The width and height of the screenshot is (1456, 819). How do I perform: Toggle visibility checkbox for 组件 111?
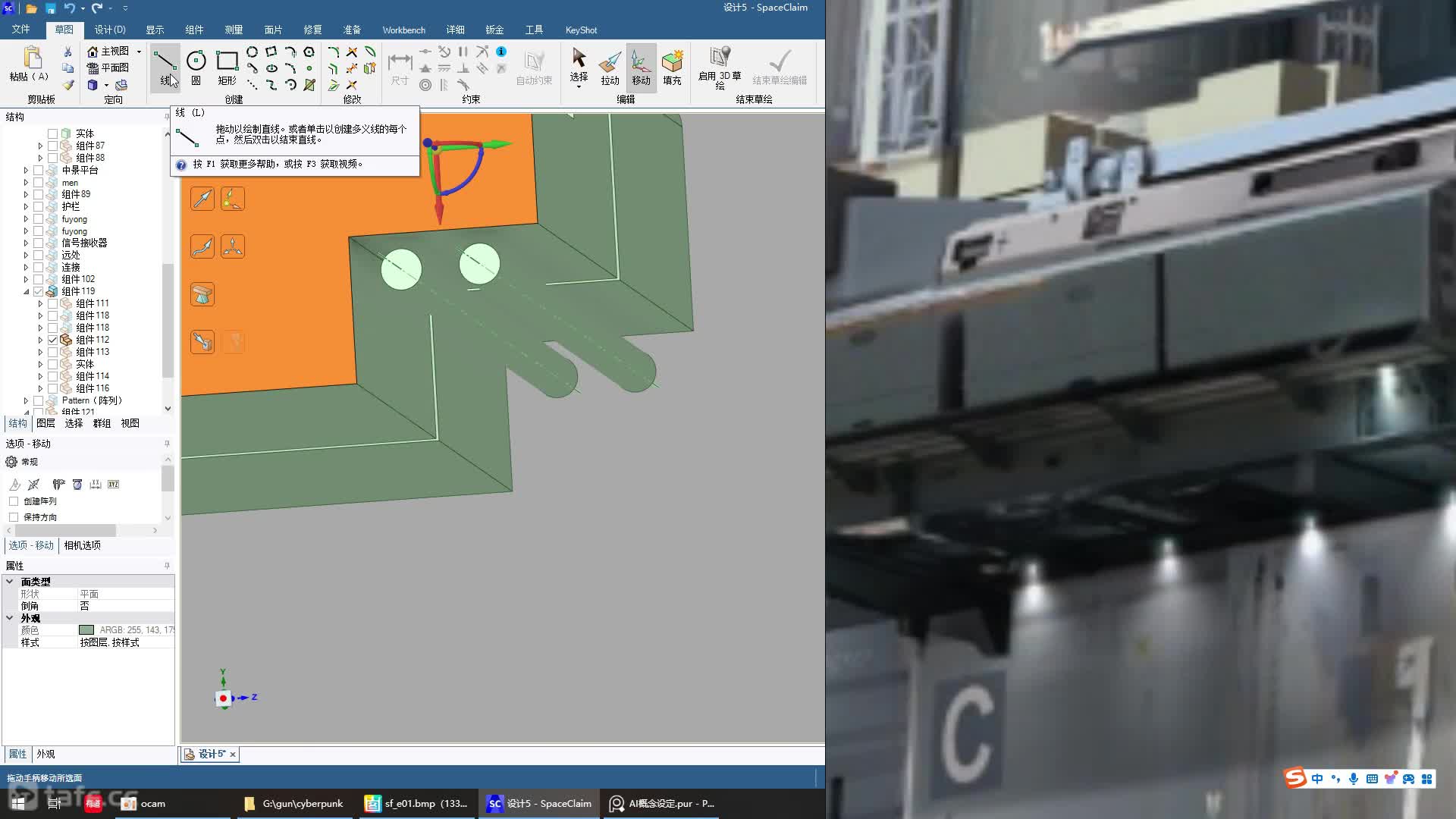click(x=52, y=303)
